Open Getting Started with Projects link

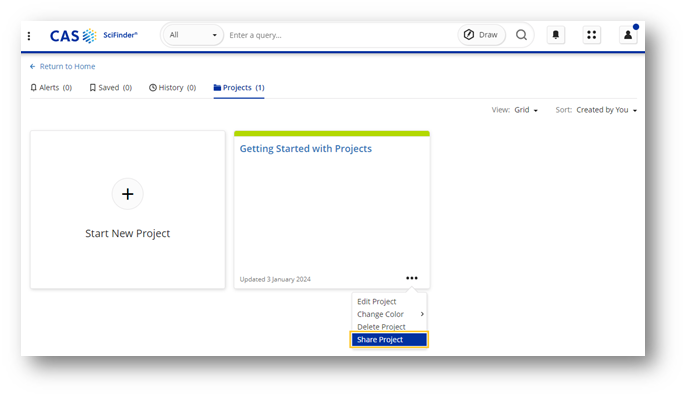(305, 149)
